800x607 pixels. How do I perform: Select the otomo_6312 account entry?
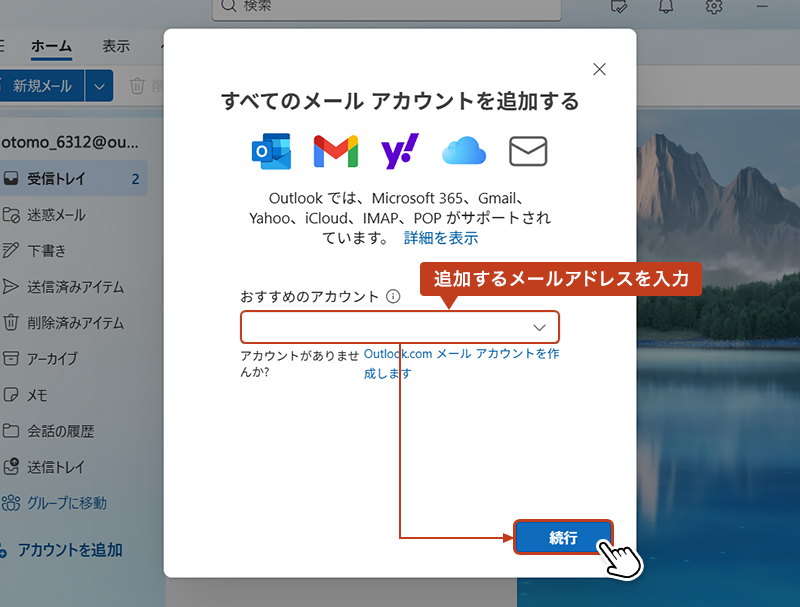click(x=69, y=142)
